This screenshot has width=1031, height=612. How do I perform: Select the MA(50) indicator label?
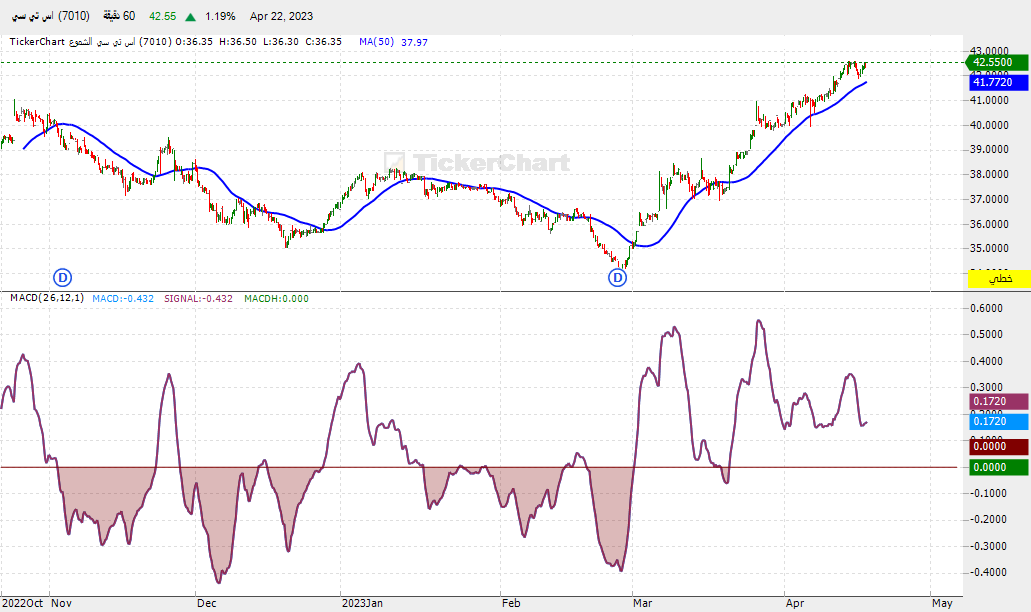pos(376,41)
